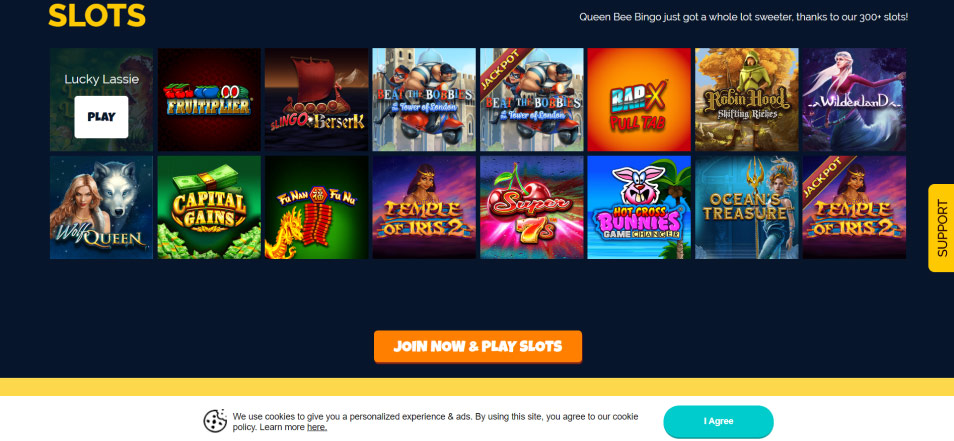Open Hot Cross Bunnies Game Changer

pyautogui.click(x=639, y=207)
